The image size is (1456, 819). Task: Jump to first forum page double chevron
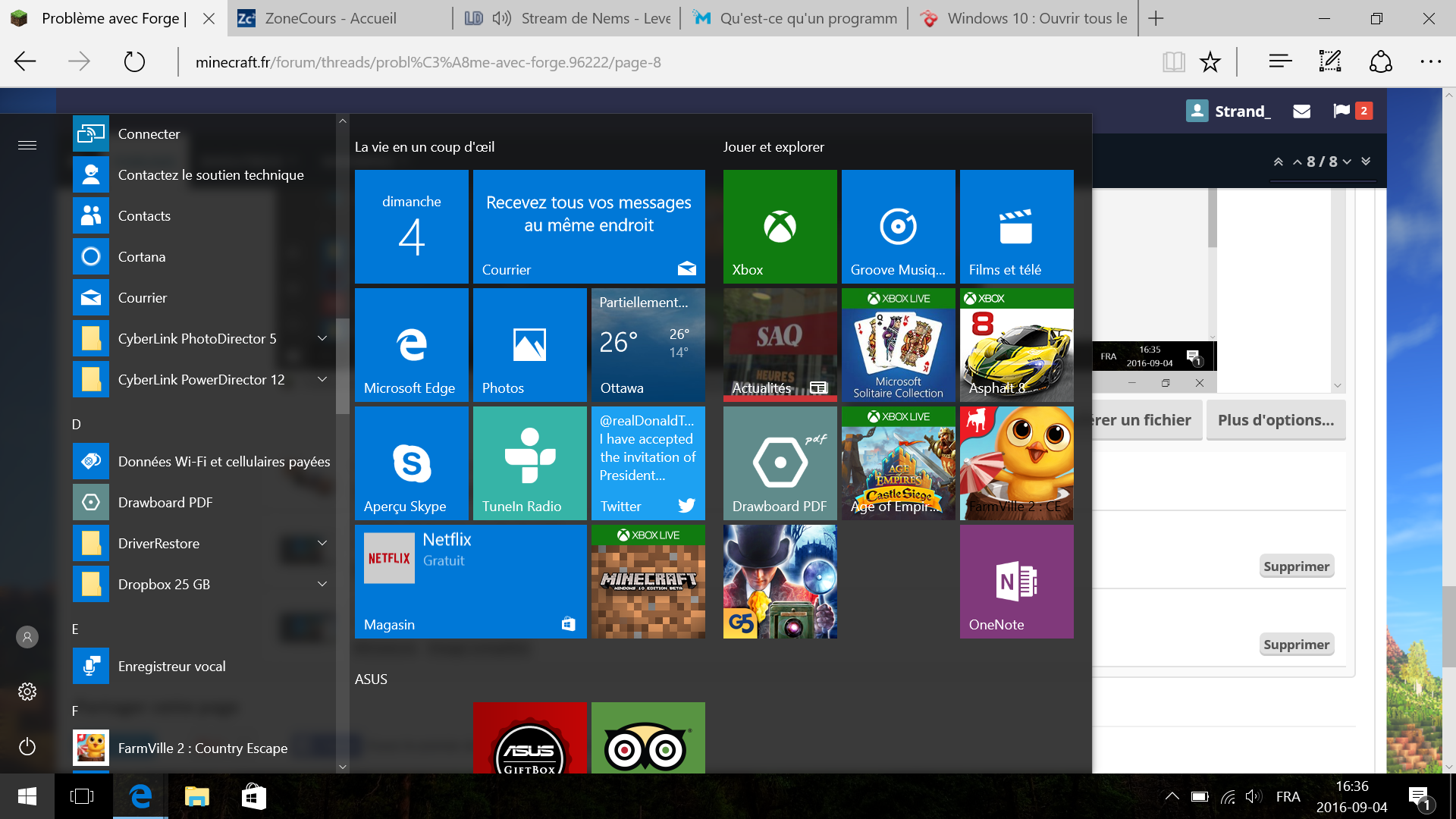[x=1279, y=162]
